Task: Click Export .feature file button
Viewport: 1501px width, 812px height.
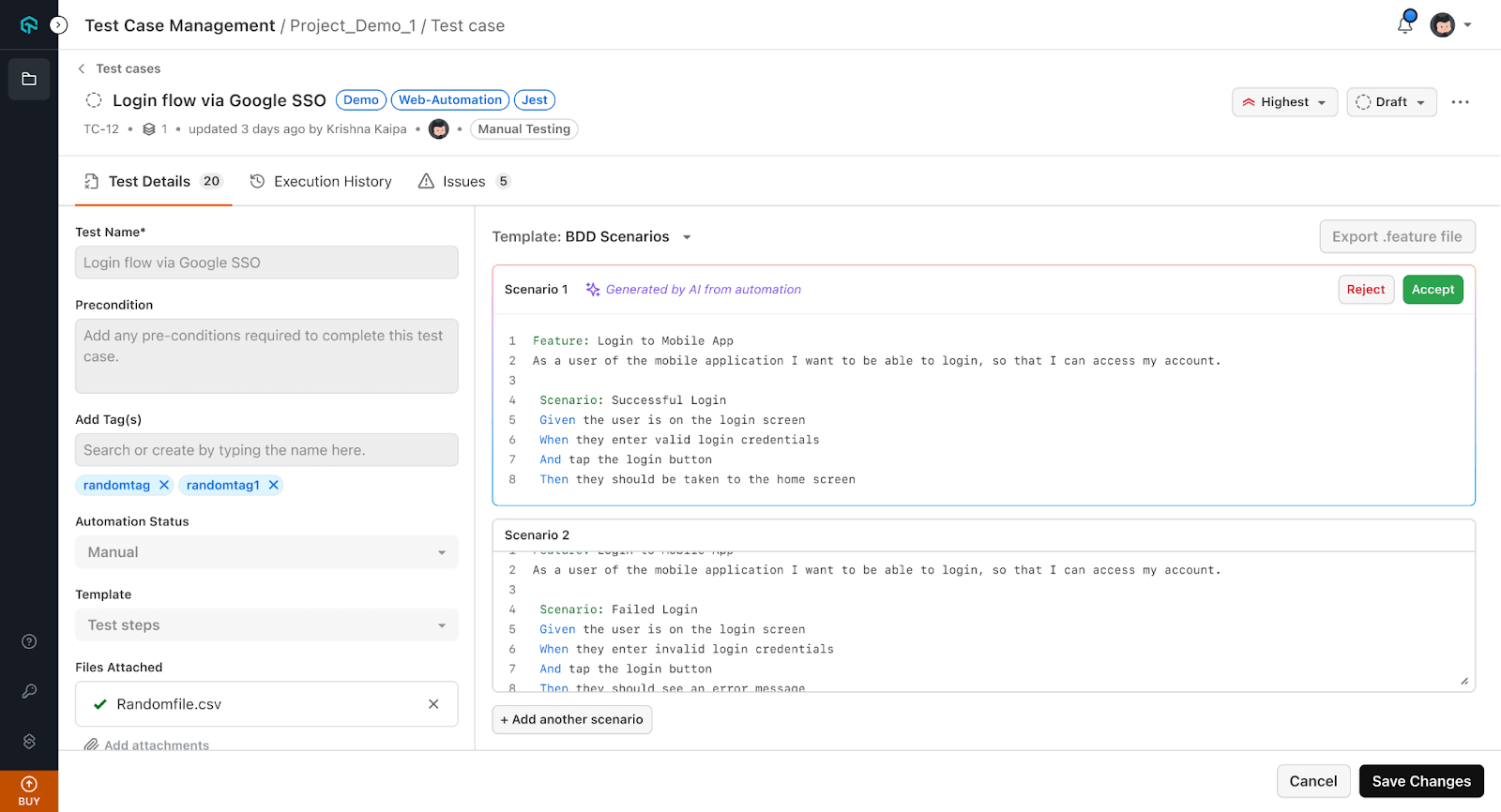Action: click(x=1397, y=237)
